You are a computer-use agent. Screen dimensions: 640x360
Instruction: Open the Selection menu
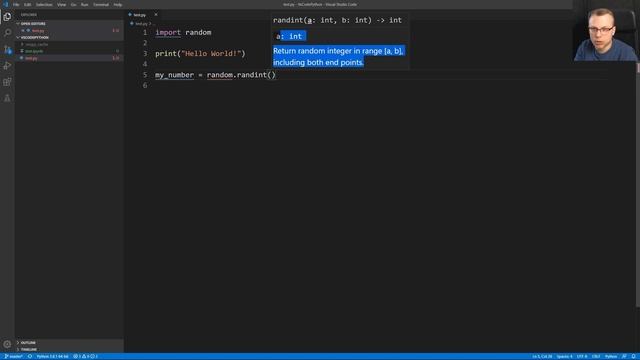(x=44, y=4)
